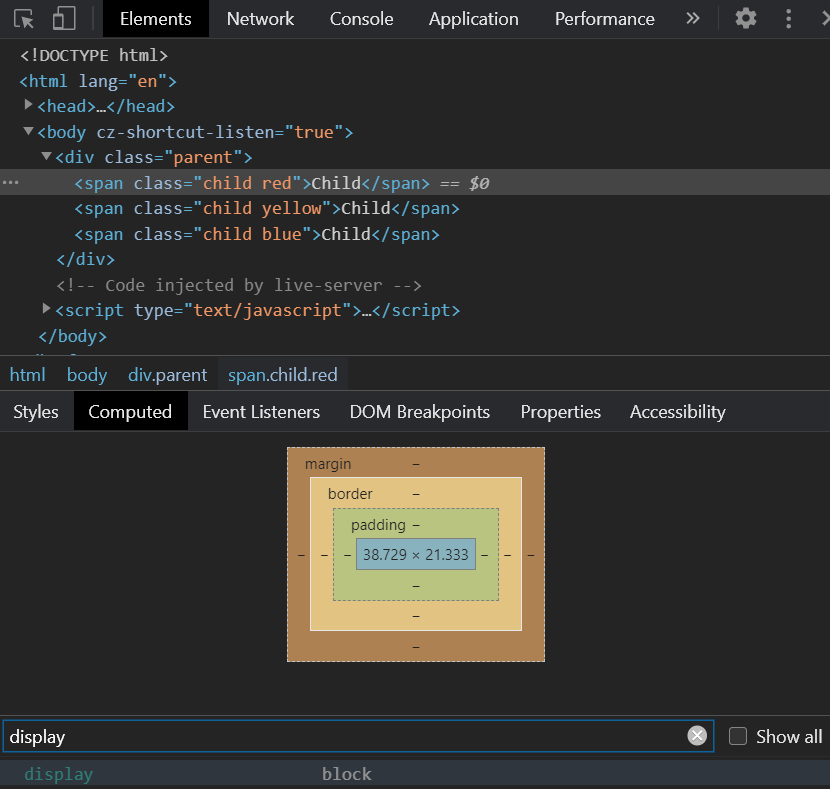Select div.parent in the breadcrumb bar
Image resolution: width=830 pixels, height=789 pixels.
167,375
